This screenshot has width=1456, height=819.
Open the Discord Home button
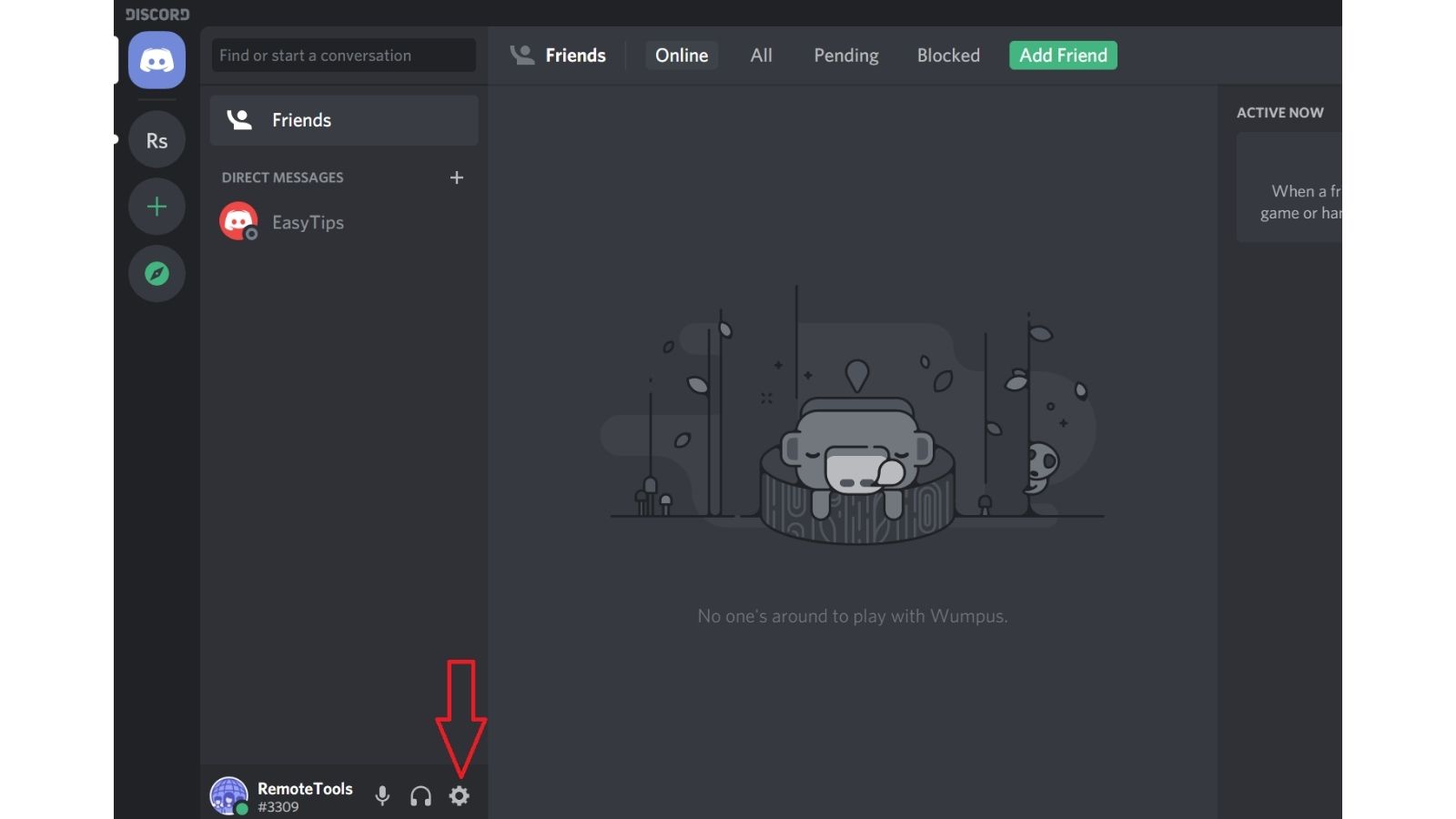point(157,60)
